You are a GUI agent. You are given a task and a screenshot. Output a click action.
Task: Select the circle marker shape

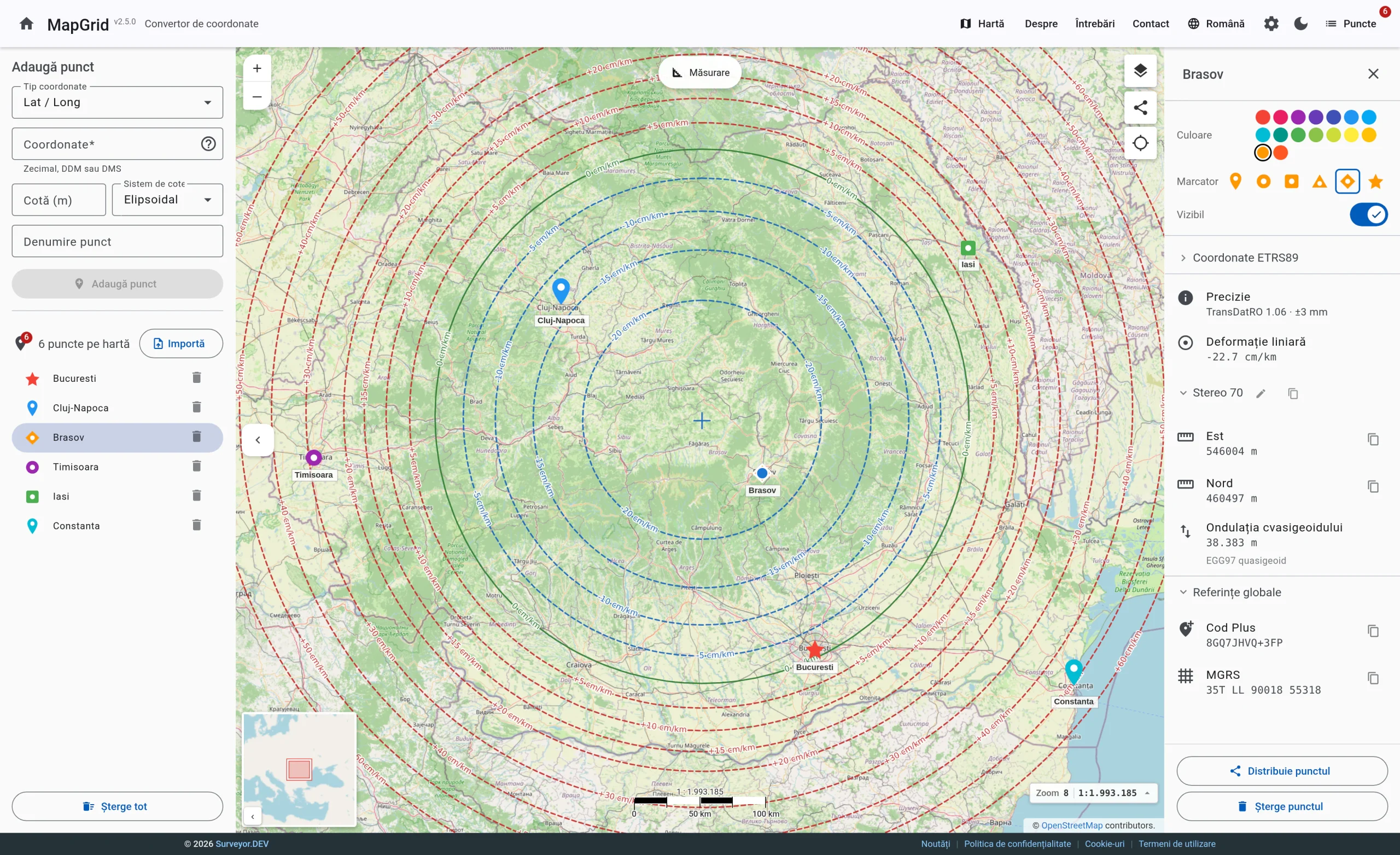[1263, 182]
